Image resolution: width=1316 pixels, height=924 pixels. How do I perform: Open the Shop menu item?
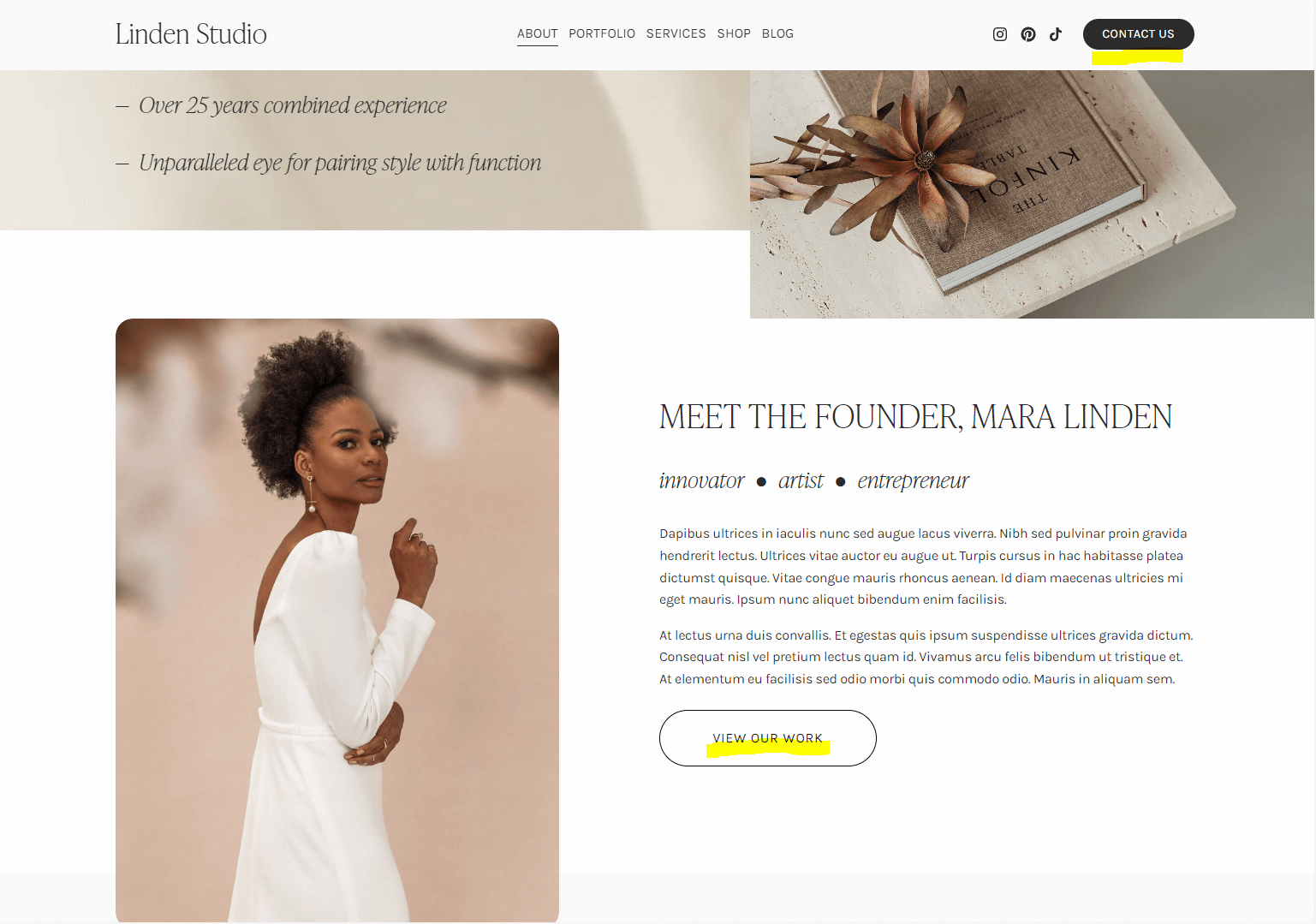pos(734,33)
